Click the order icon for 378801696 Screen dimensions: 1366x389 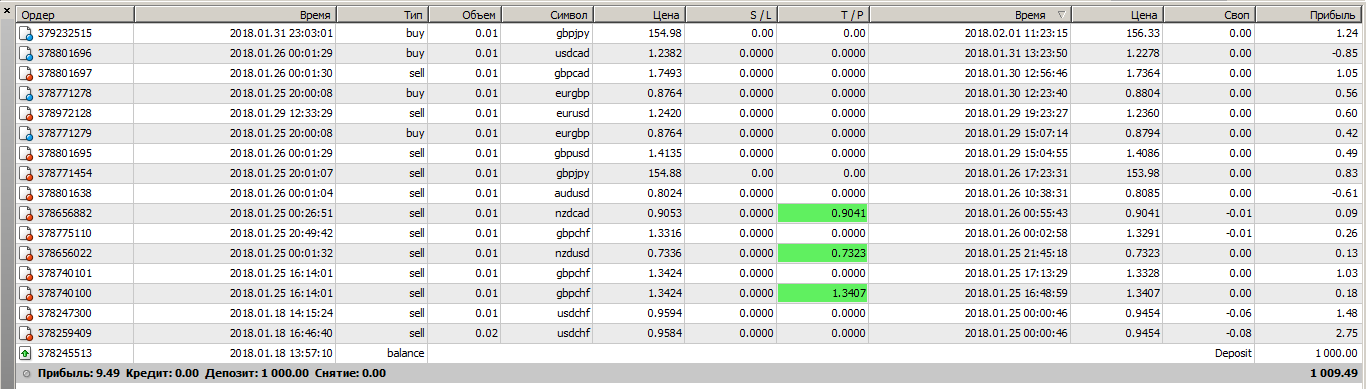26,53
